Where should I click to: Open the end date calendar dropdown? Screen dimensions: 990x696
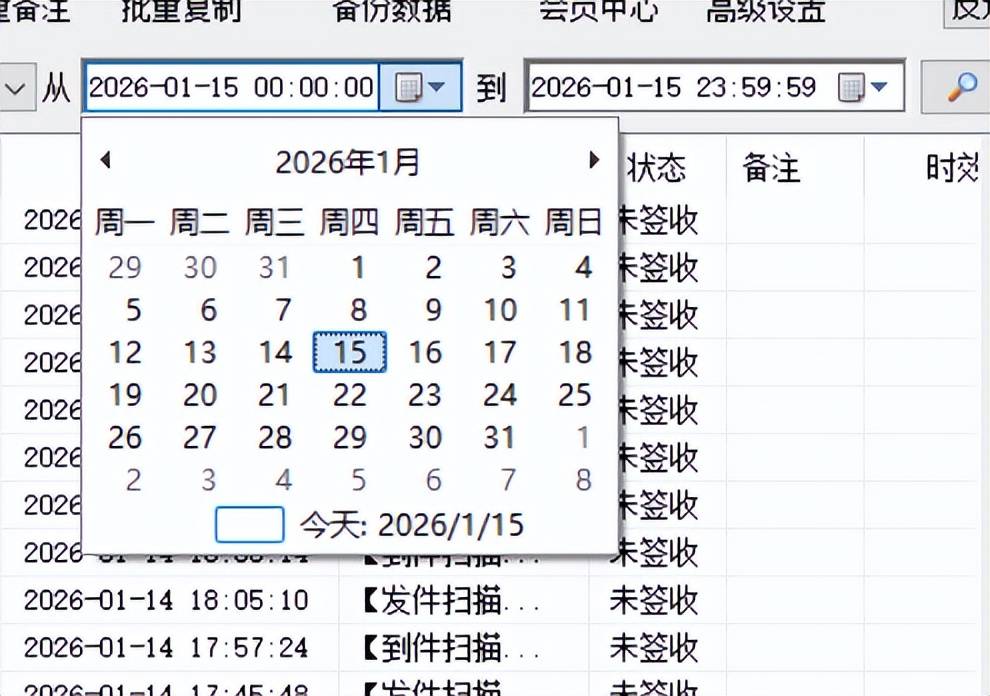(x=863, y=88)
